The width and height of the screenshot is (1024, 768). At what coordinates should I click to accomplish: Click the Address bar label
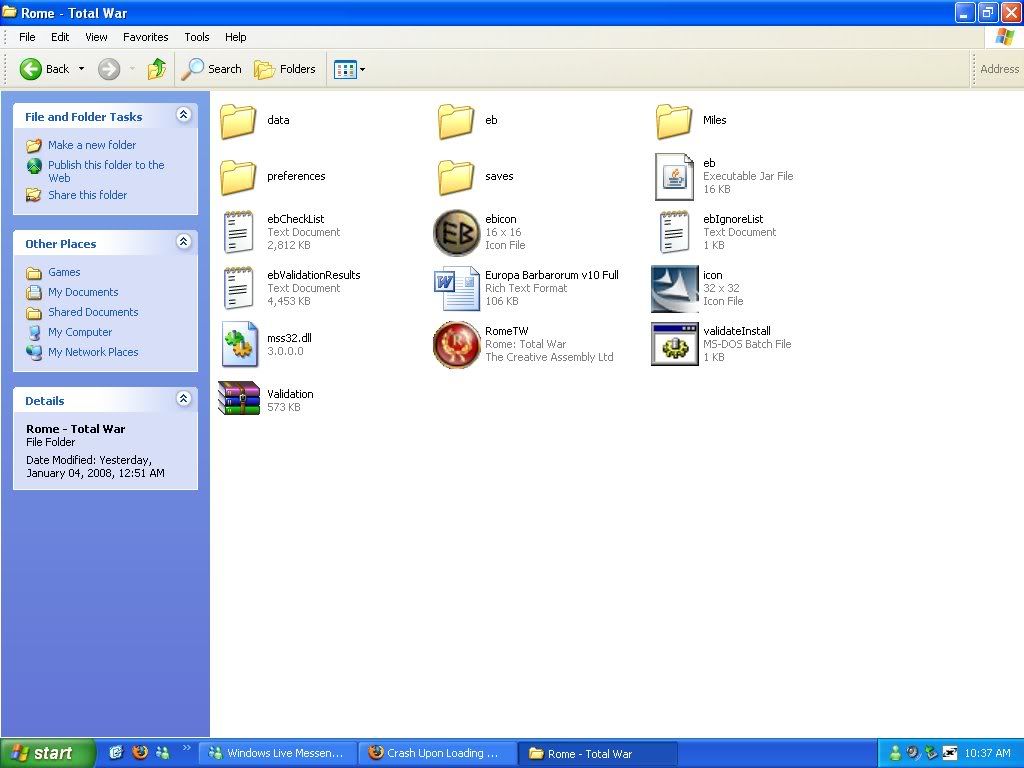click(x=999, y=69)
